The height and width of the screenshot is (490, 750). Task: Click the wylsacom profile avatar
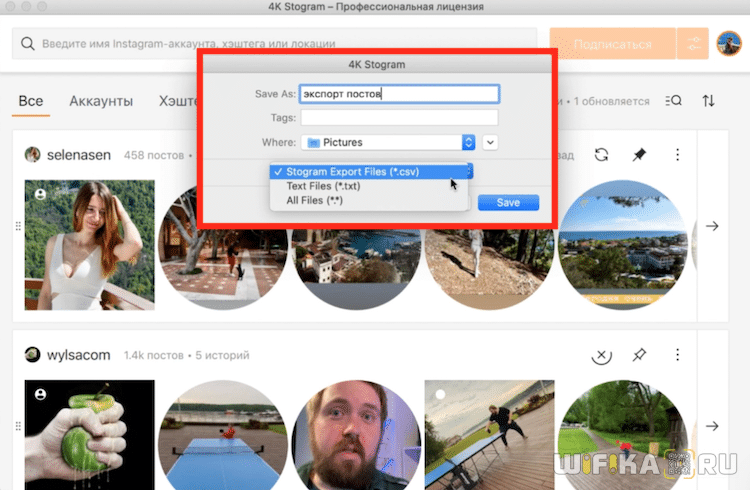pos(33,355)
